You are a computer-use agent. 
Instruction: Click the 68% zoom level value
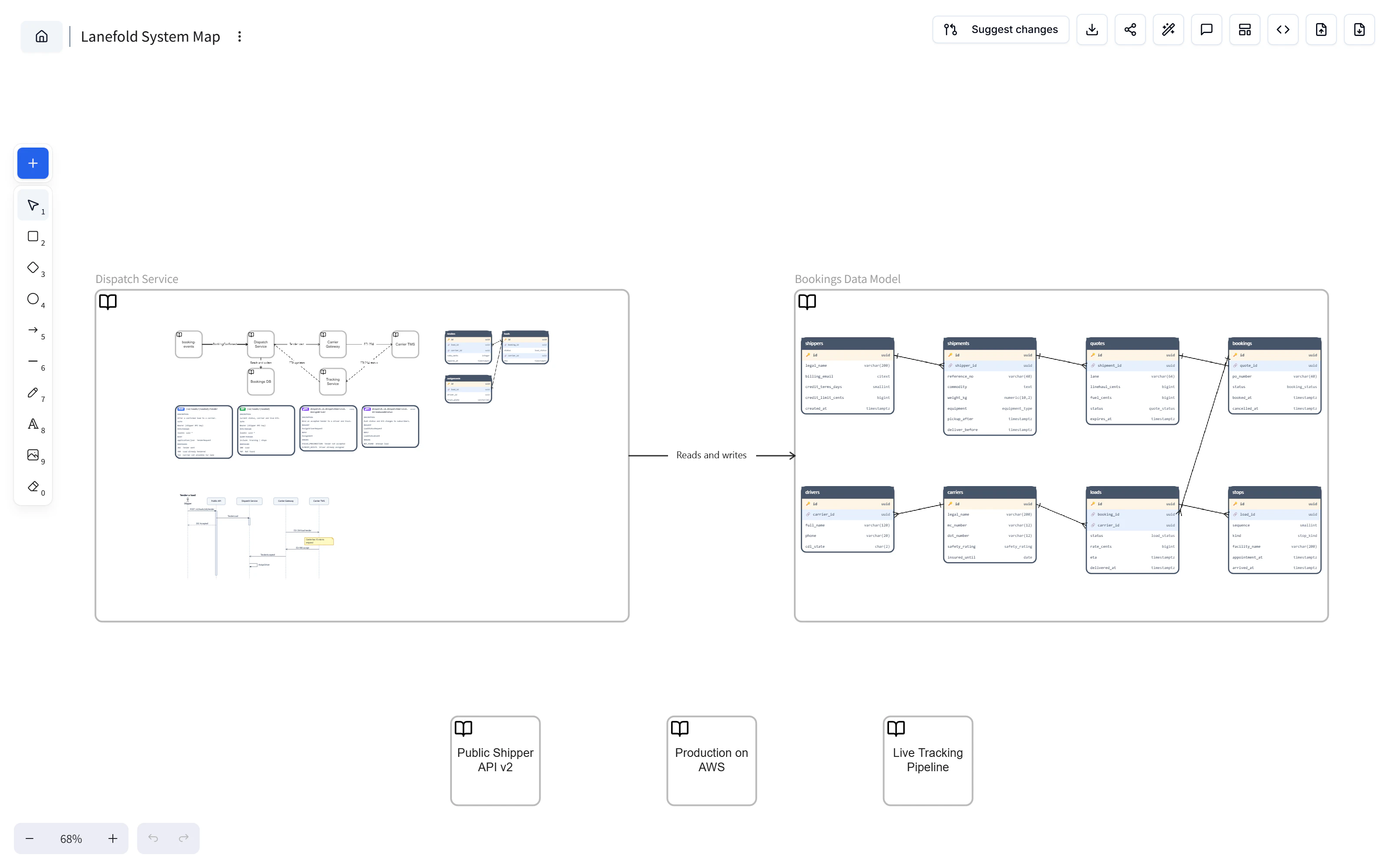(x=71, y=839)
